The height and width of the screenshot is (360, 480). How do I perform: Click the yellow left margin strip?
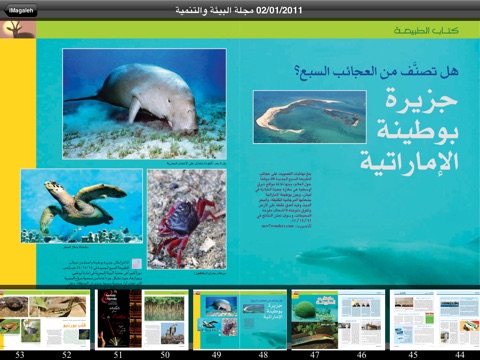(x=18, y=162)
